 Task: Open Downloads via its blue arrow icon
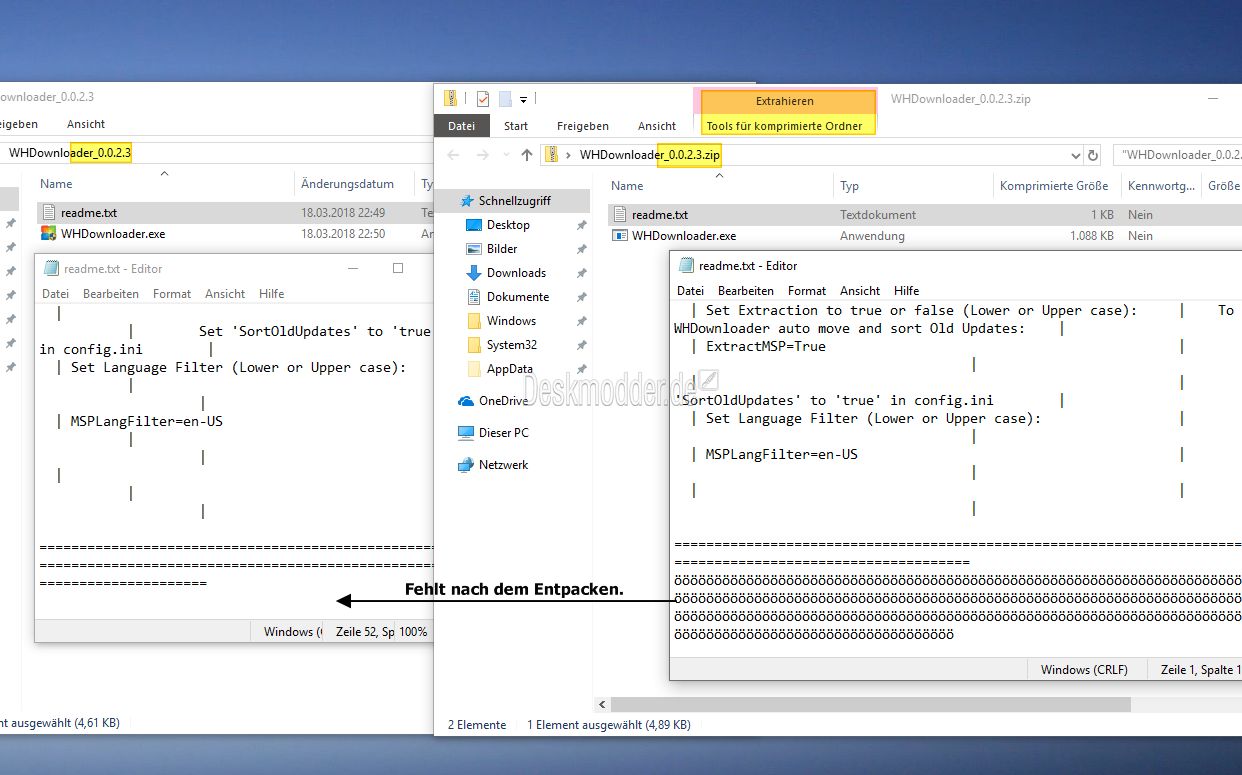pyautogui.click(x=474, y=273)
